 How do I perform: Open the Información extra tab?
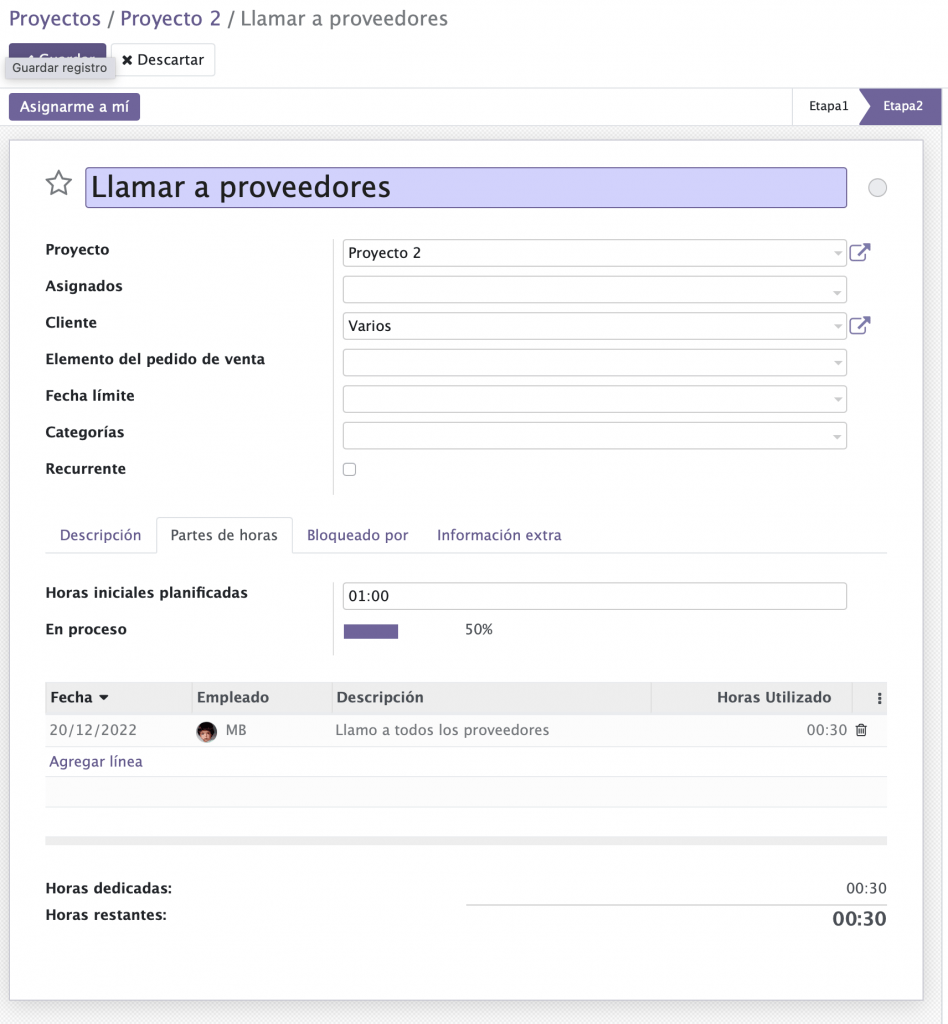[498, 535]
